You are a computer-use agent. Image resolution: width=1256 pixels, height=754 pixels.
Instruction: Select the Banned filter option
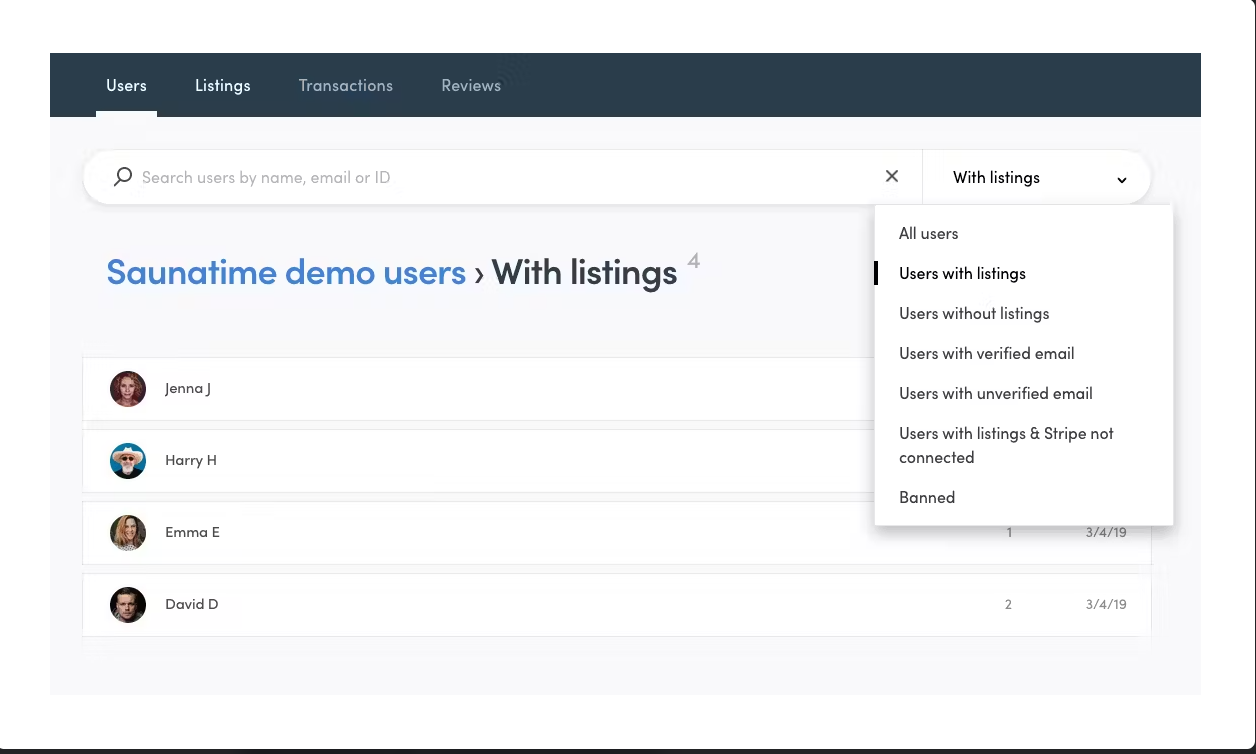(x=927, y=498)
